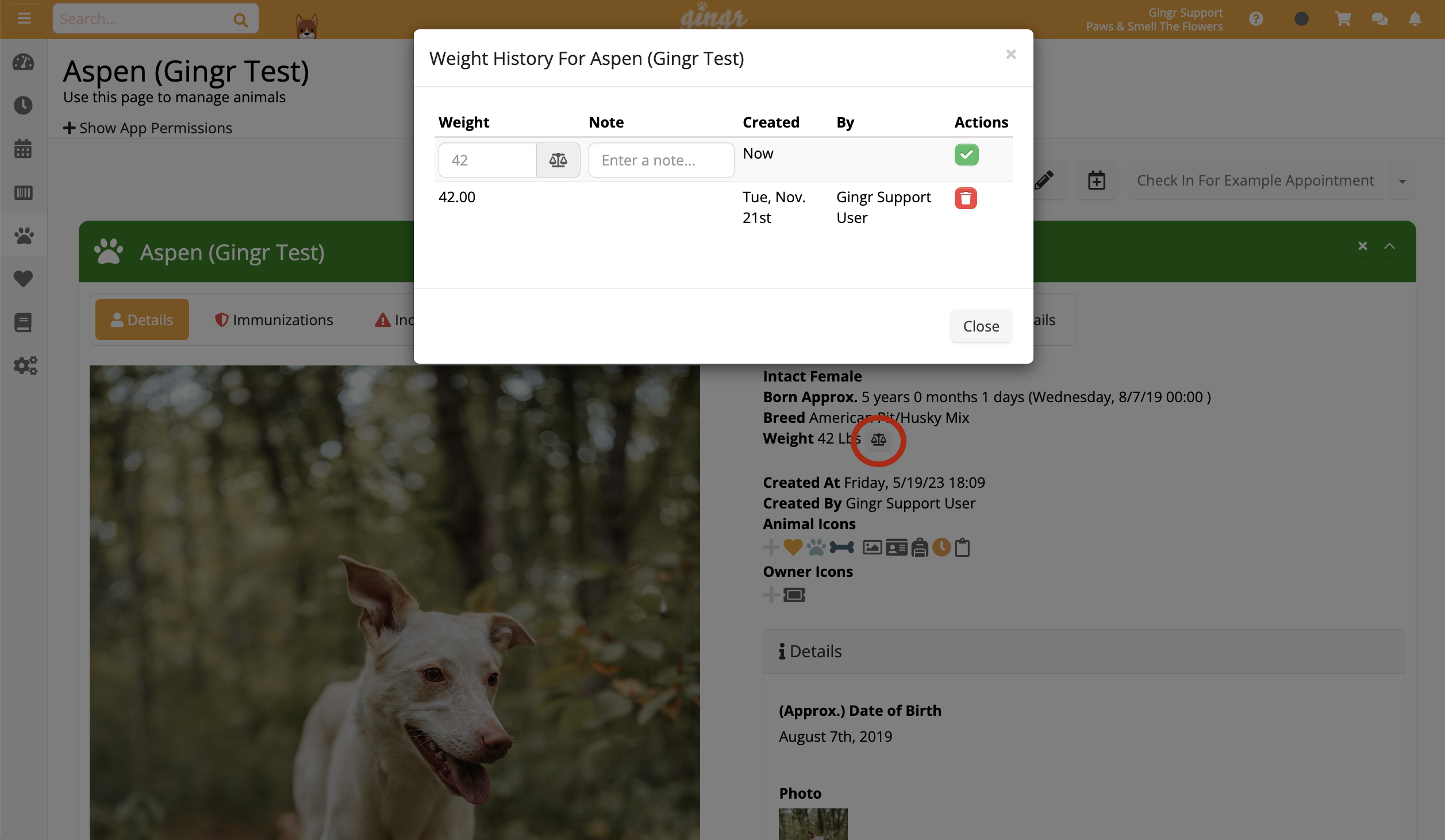Open the help question mark icon

1256,19
